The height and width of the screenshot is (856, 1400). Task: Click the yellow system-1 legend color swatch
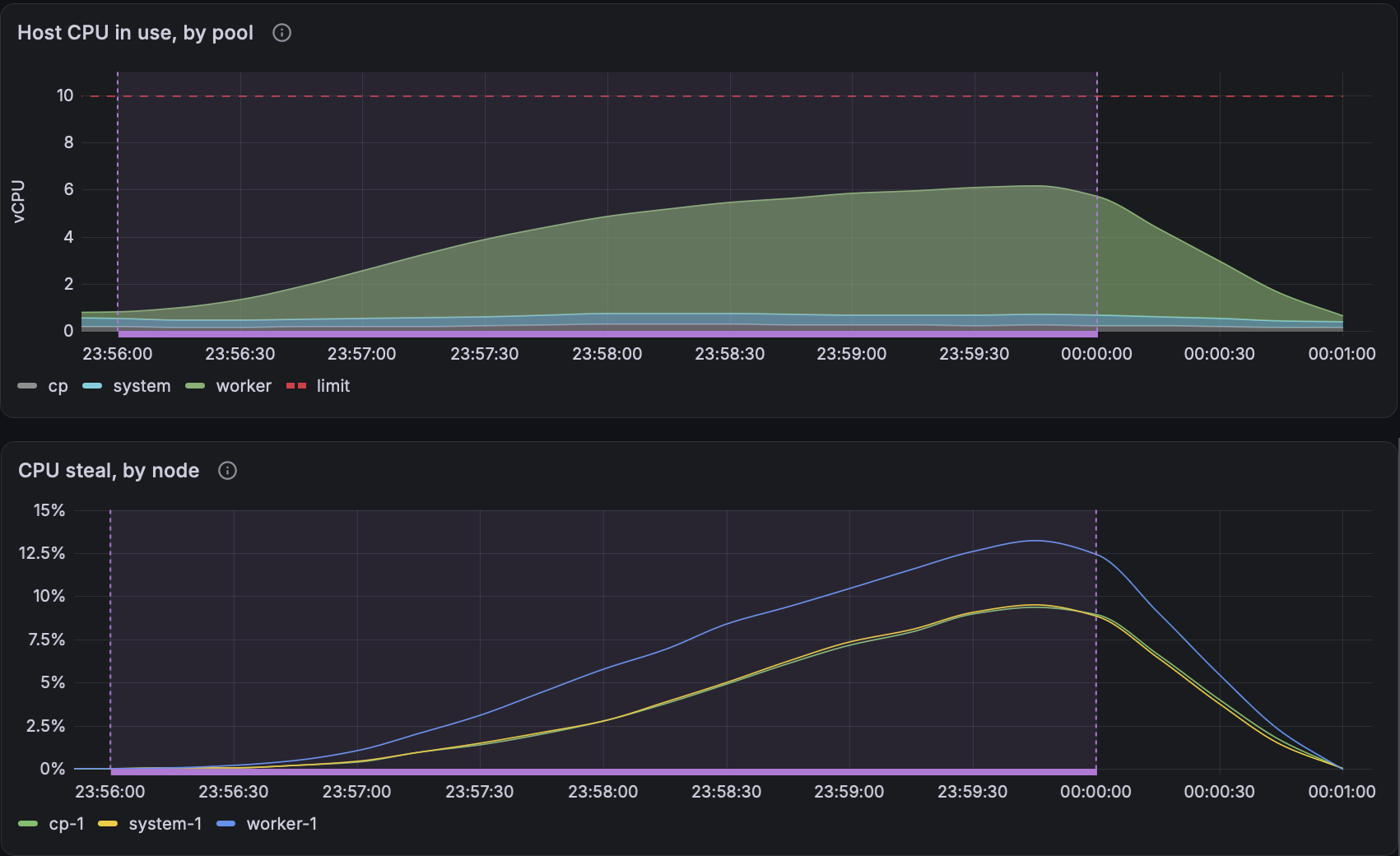(x=108, y=824)
